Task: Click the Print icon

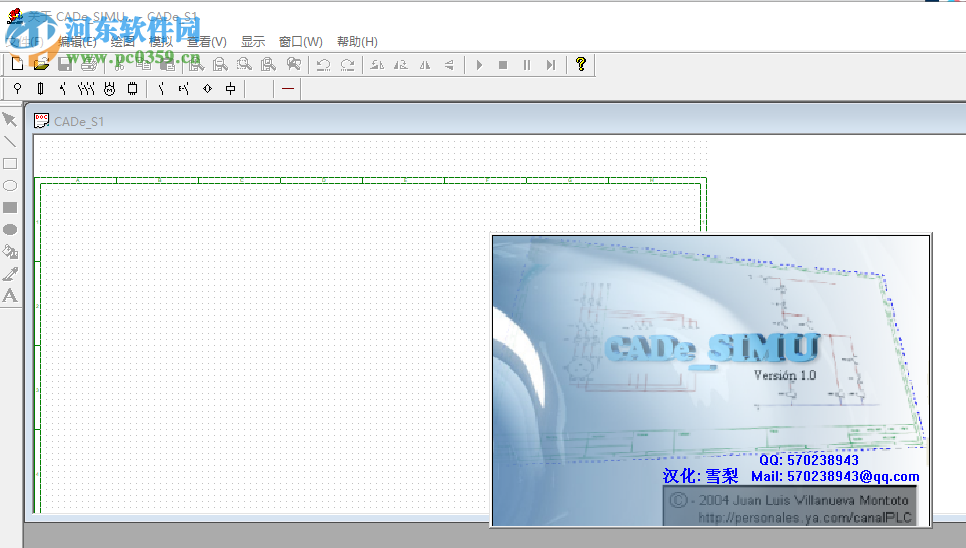Action: (89, 64)
